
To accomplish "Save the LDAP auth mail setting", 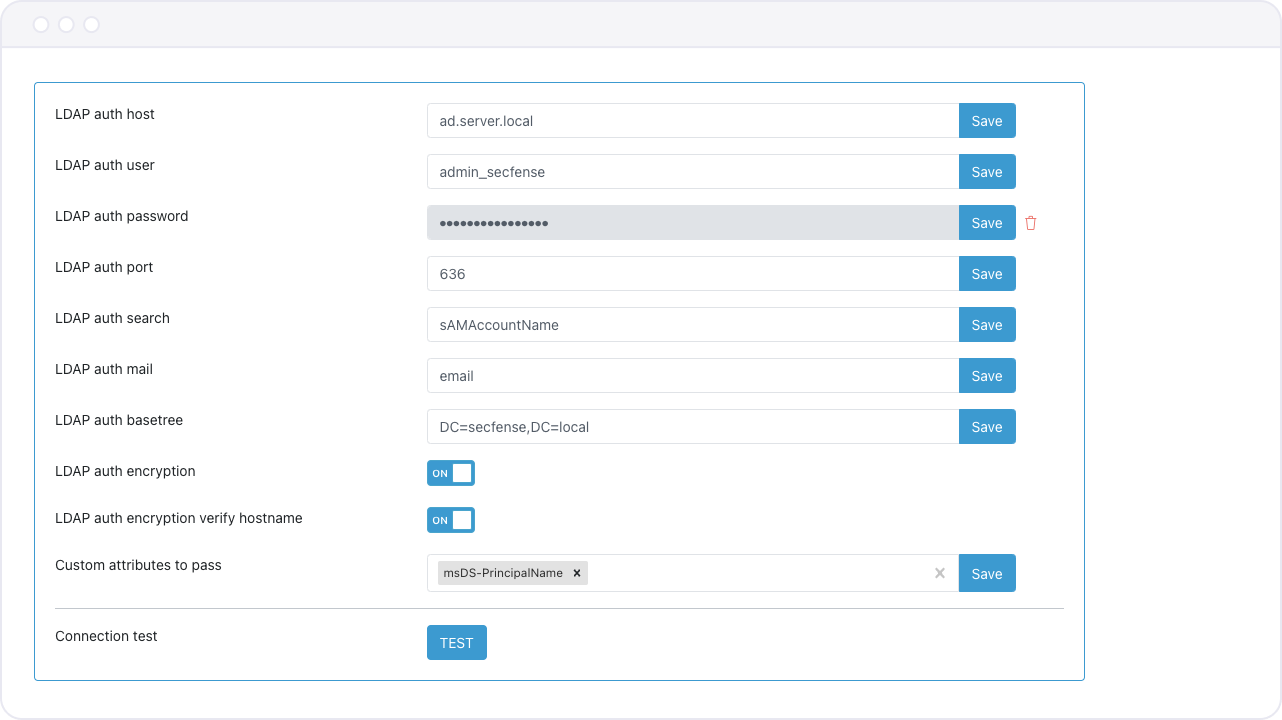I will click(987, 375).
